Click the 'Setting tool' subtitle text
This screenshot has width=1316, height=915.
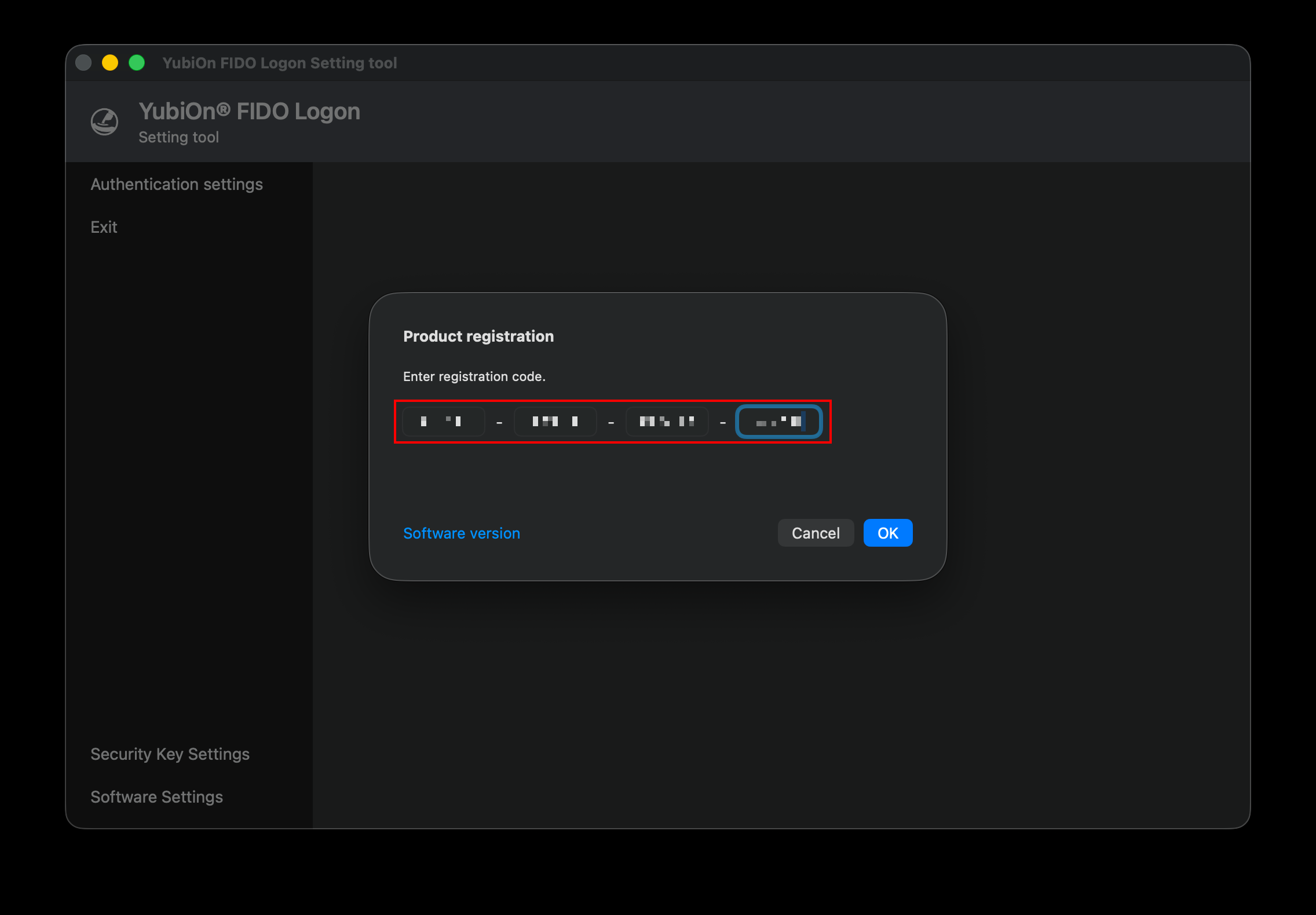(x=178, y=137)
